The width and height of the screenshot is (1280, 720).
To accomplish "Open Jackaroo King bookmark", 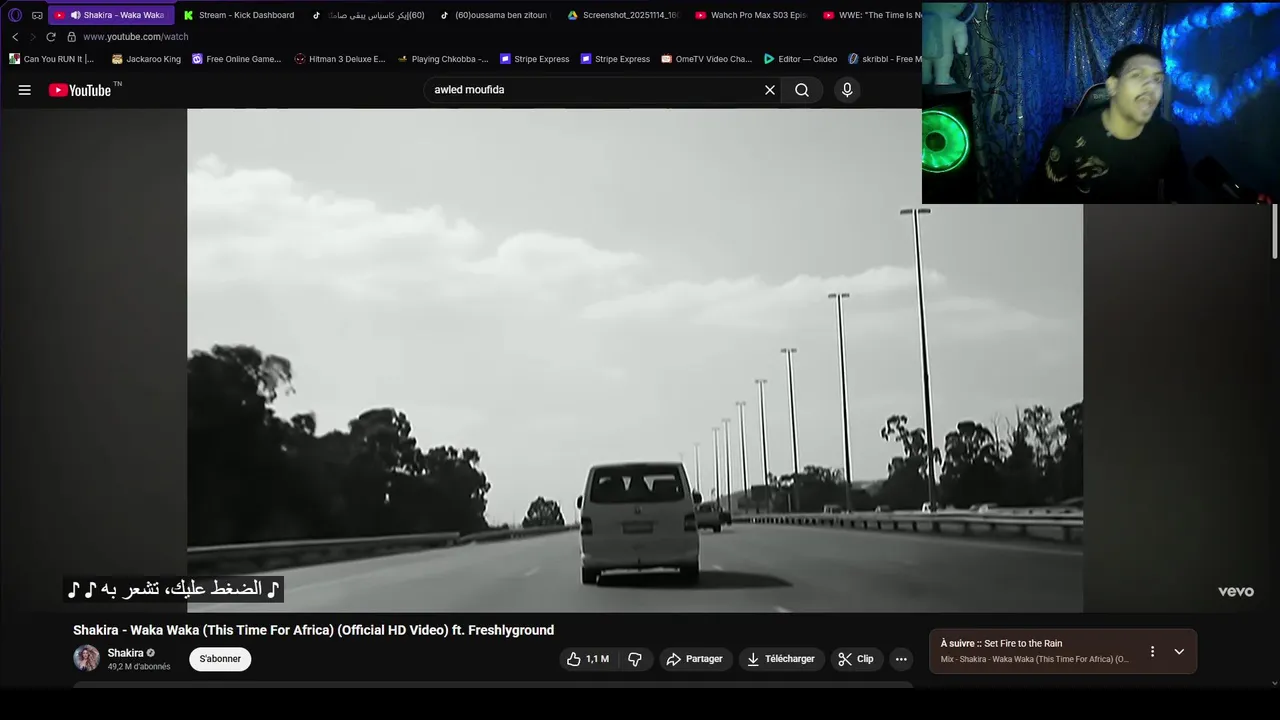I will (x=146, y=59).
